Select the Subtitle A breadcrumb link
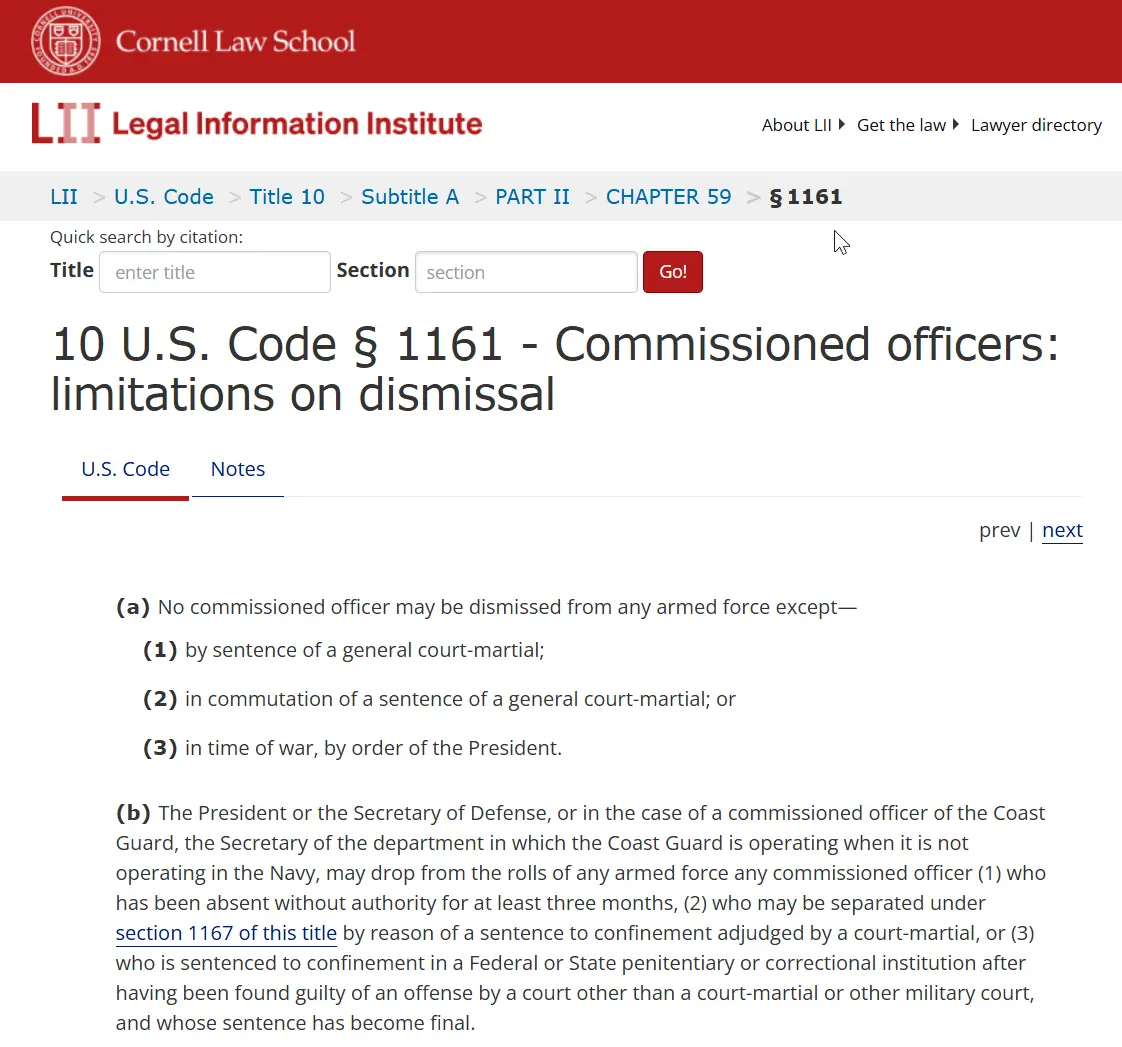1122x1047 pixels. pos(410,197)
